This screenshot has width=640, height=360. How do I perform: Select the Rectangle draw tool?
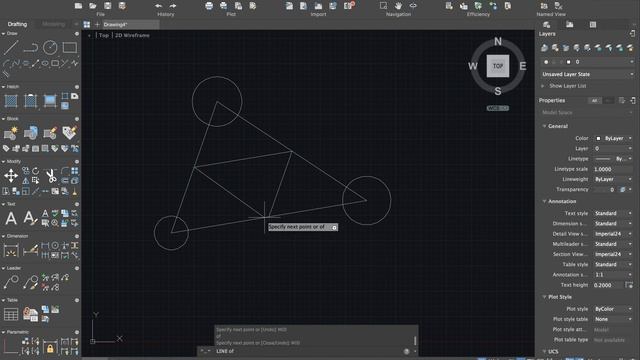click(70, 47)
